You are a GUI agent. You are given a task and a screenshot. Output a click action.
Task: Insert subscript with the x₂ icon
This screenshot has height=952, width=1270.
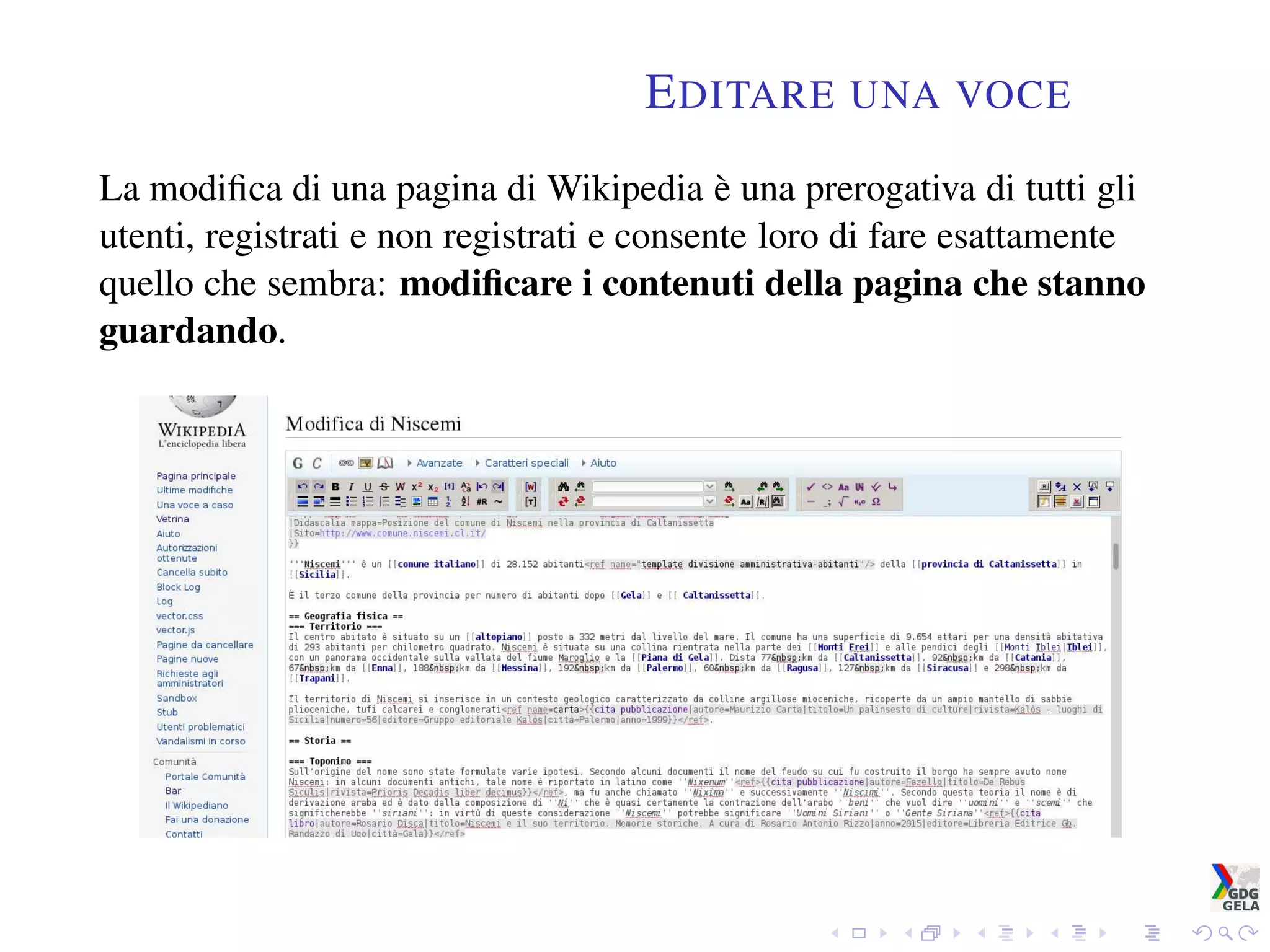click(x=432, y=488)
